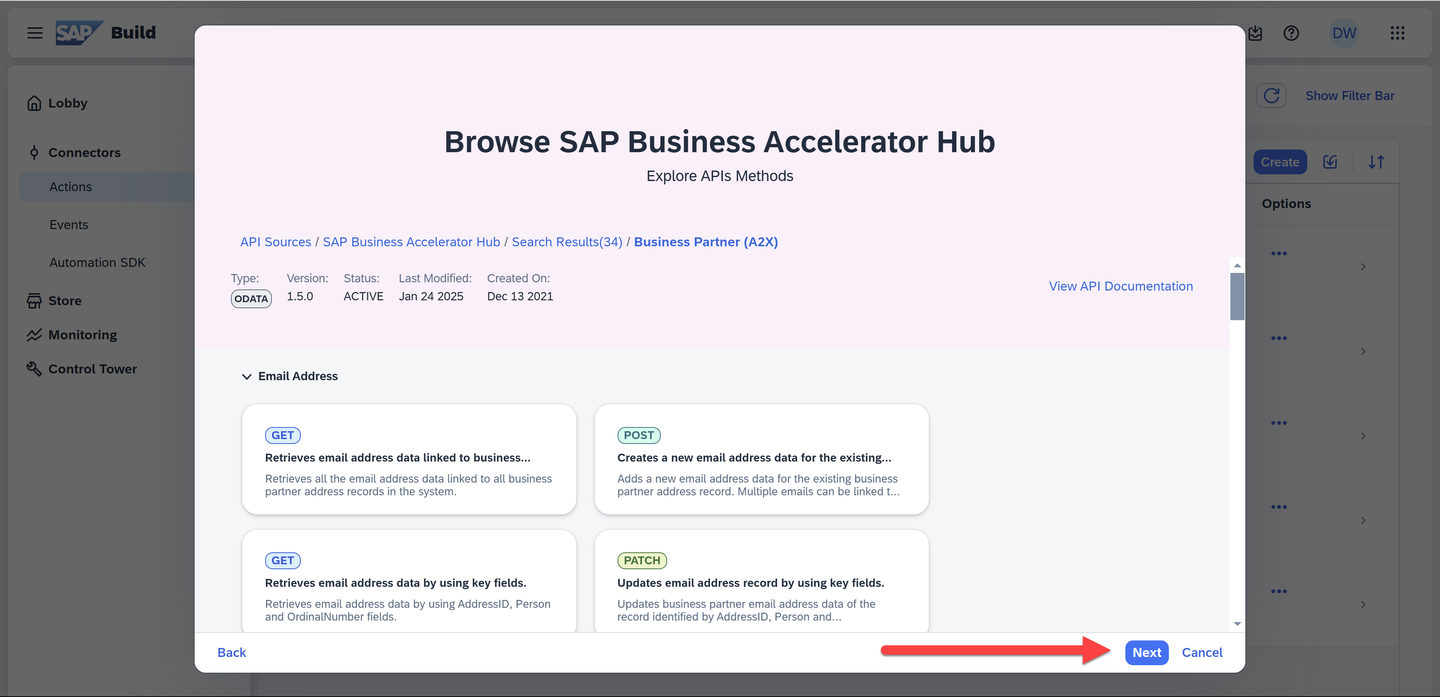Screen dimensions: 1440x697
Task: Click Business Partner (A2X) breadcrumb
Action: click(706, 242)
